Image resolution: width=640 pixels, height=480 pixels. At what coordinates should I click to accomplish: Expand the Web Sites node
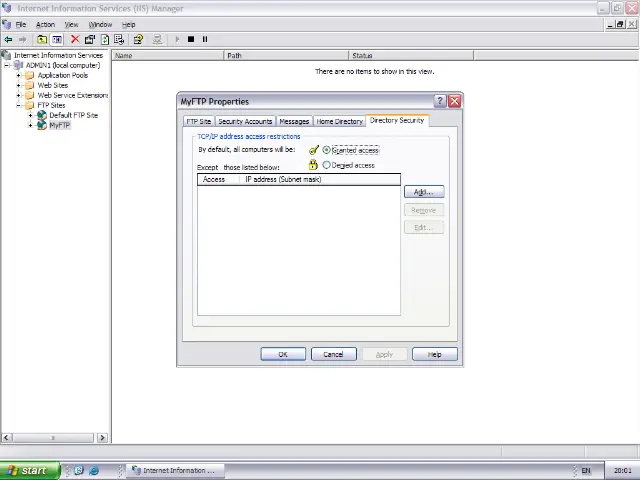[18, 85]
